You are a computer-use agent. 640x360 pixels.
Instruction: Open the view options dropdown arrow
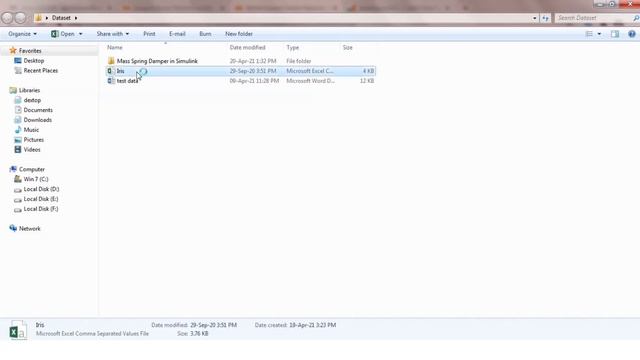[x=599, y=34]
